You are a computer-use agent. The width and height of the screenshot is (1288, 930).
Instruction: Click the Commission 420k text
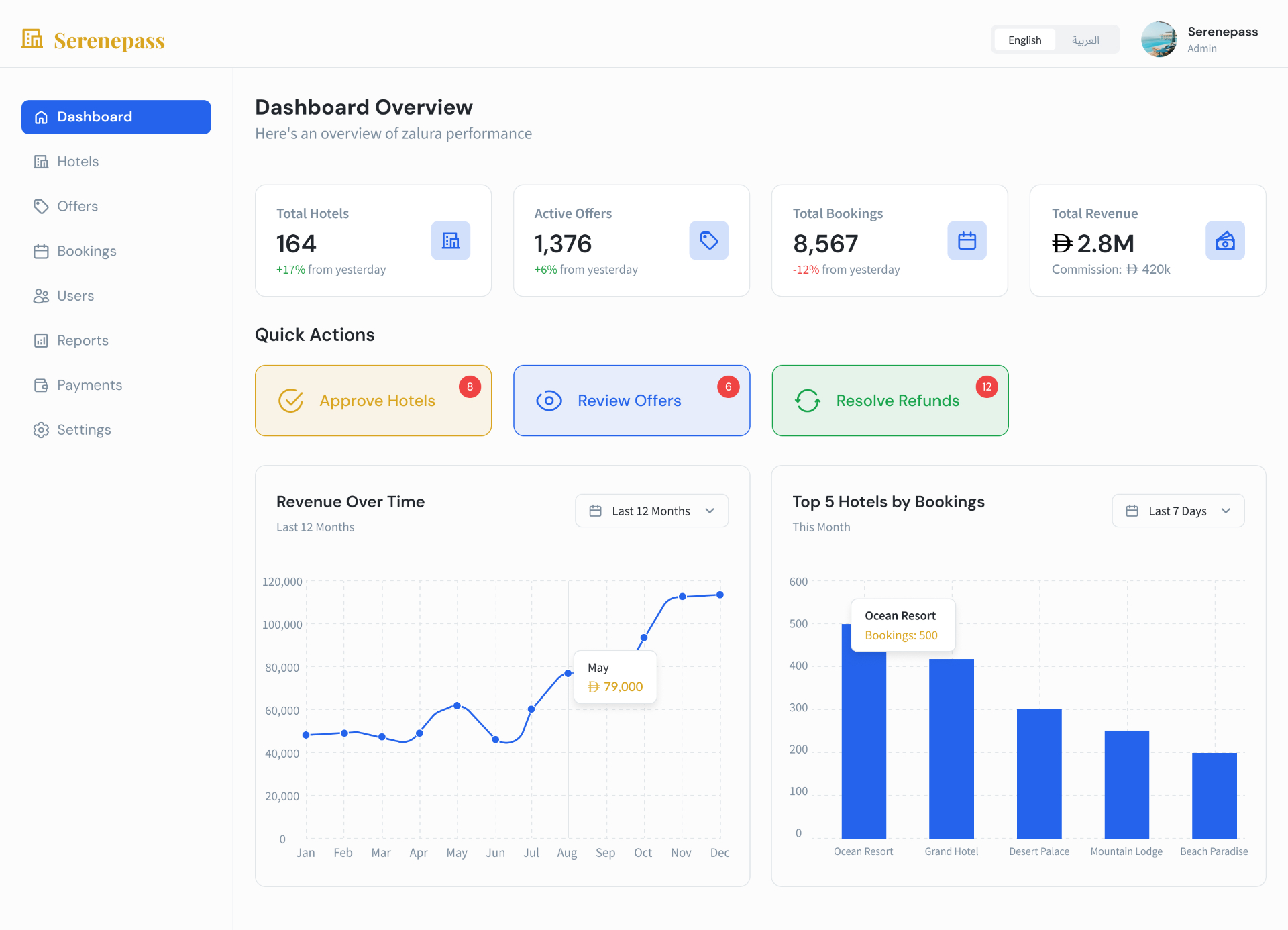[1111, 270]
